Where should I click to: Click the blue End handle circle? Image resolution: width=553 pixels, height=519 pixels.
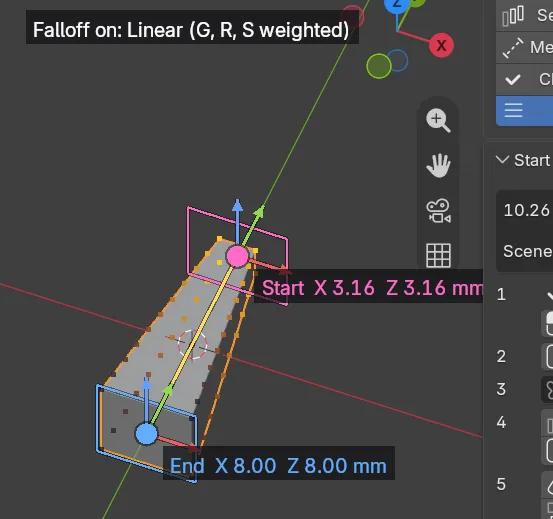146,434
